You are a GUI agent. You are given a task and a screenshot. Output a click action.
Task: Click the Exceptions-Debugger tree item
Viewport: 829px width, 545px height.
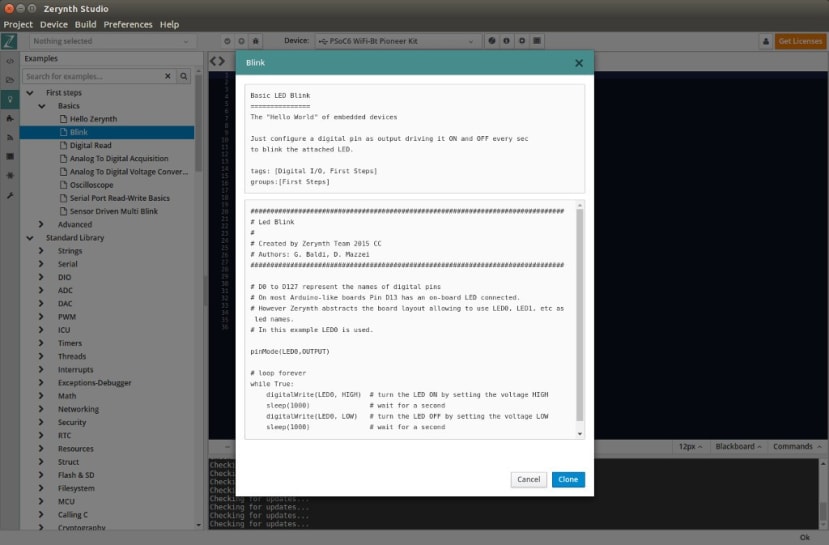click(x=95, y=383)
